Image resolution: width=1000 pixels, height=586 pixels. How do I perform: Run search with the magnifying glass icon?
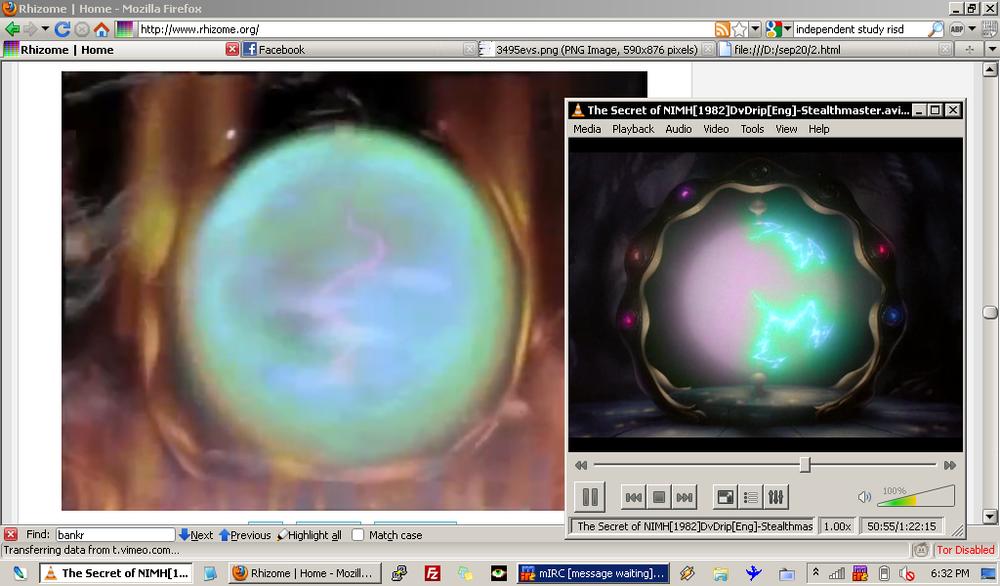(x=935, y=29)
